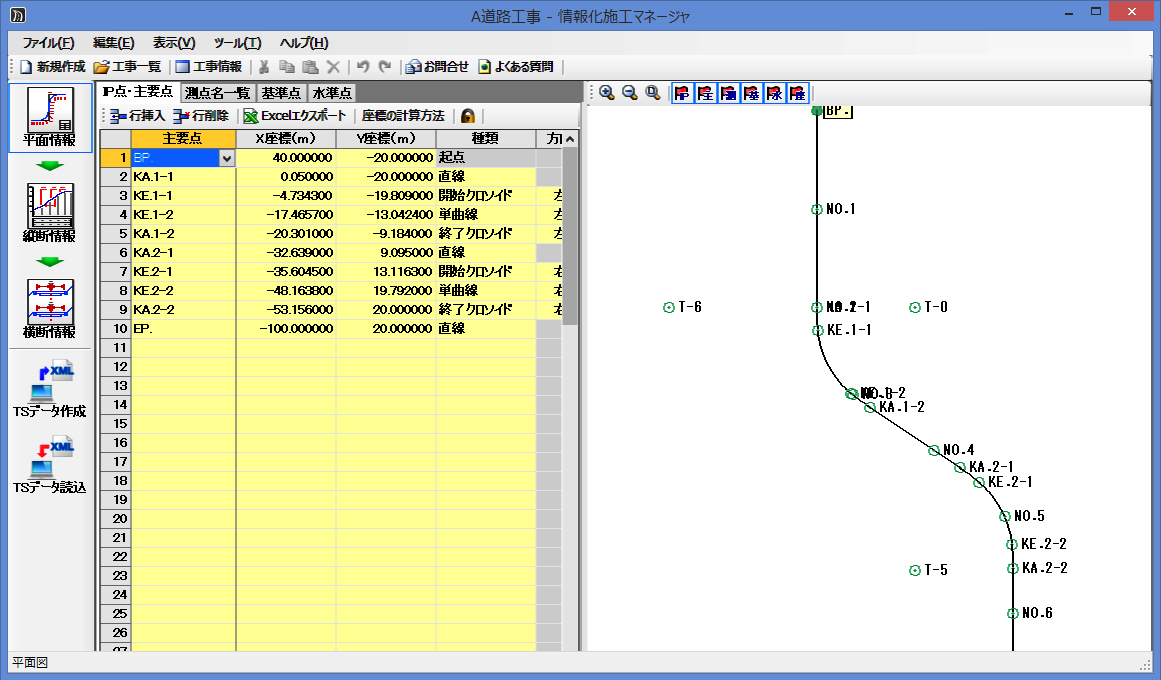This screenshot has height=680, width=1161.
Task: Open the 平面情報 plan view module
Action: coord(50,117)
